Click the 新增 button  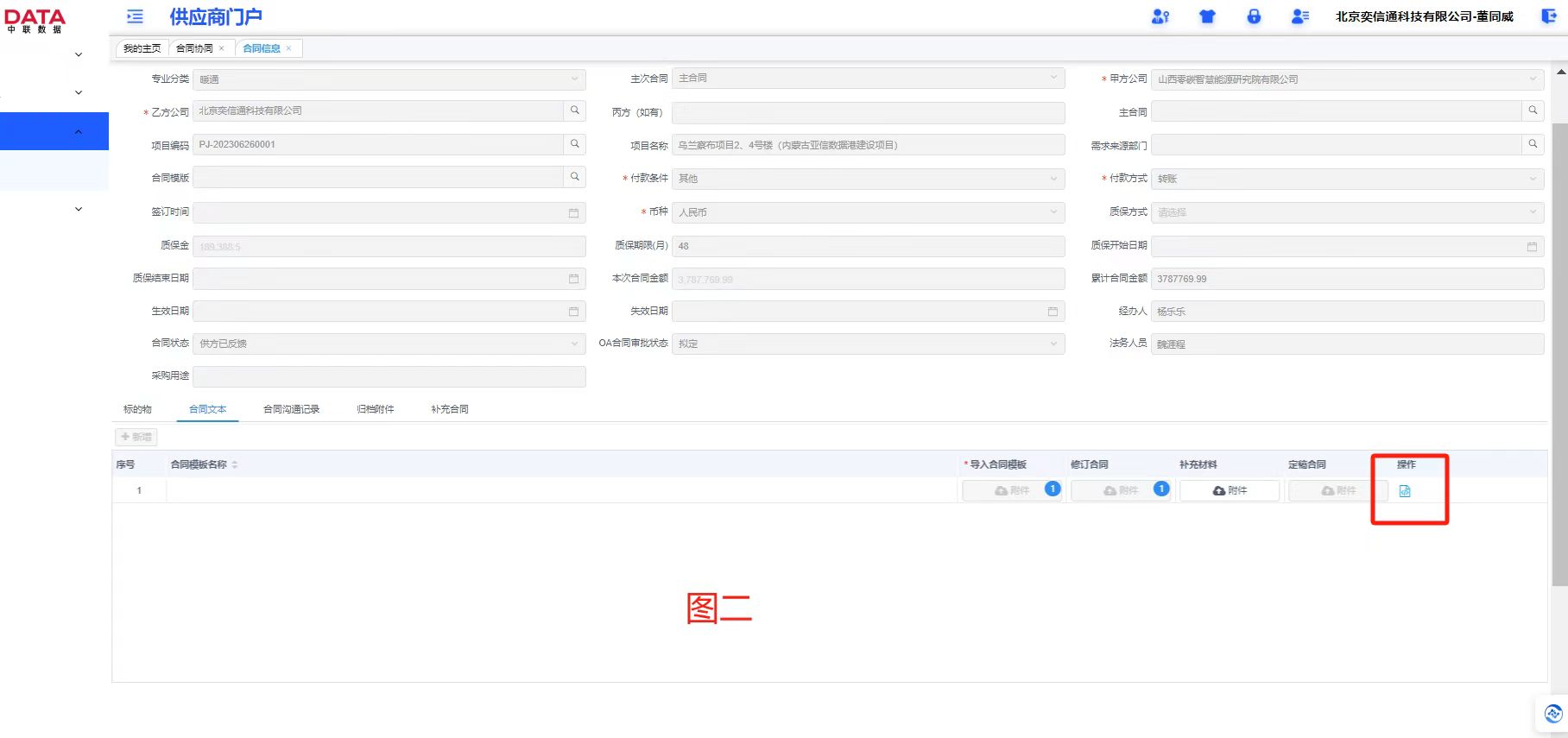pos(136,437)
